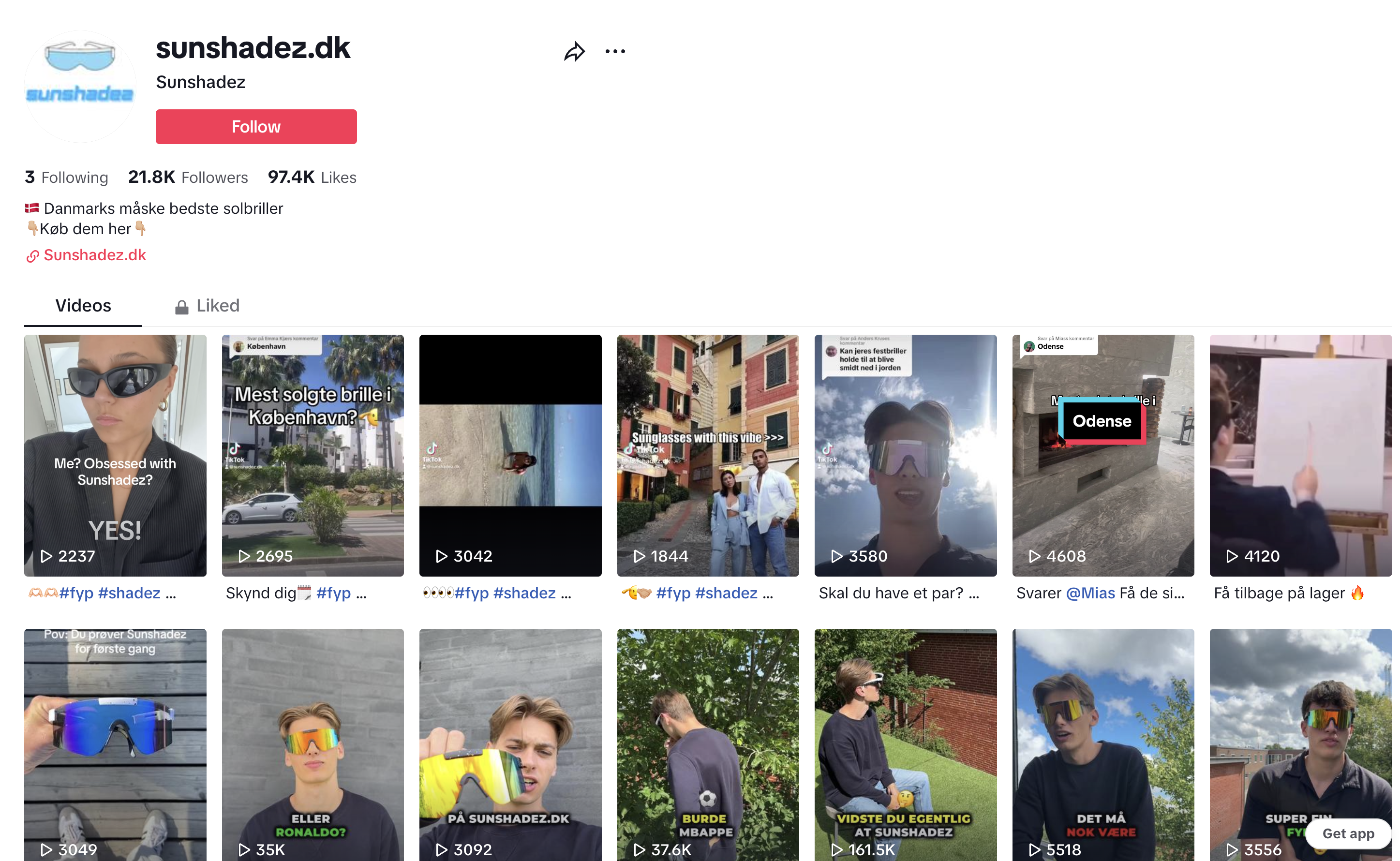Open the three-dot more options menu

pos(615,51)
